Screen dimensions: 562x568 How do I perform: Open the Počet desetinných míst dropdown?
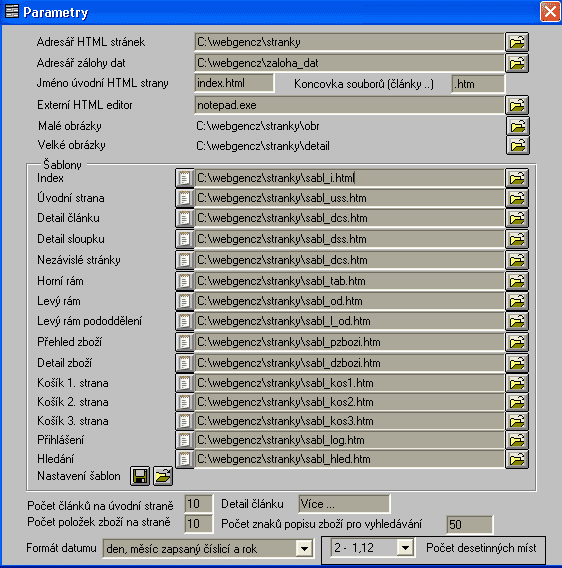pyautogui.click(x=405, y=547)
